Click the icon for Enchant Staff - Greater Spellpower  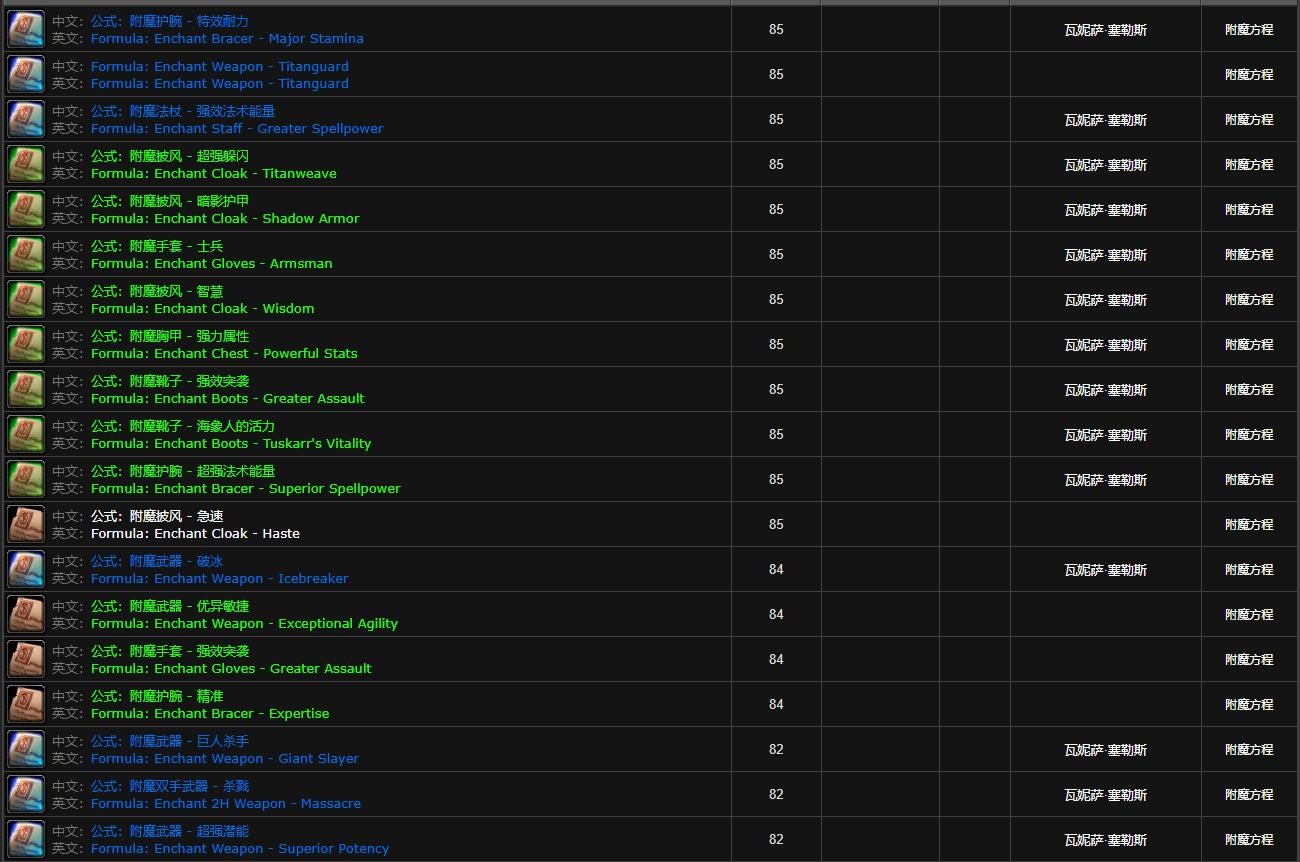[26, 120]
